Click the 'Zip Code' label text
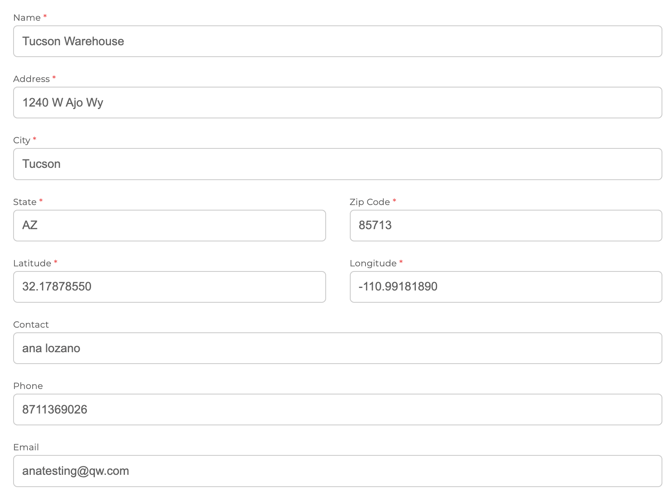 (369, 201)
